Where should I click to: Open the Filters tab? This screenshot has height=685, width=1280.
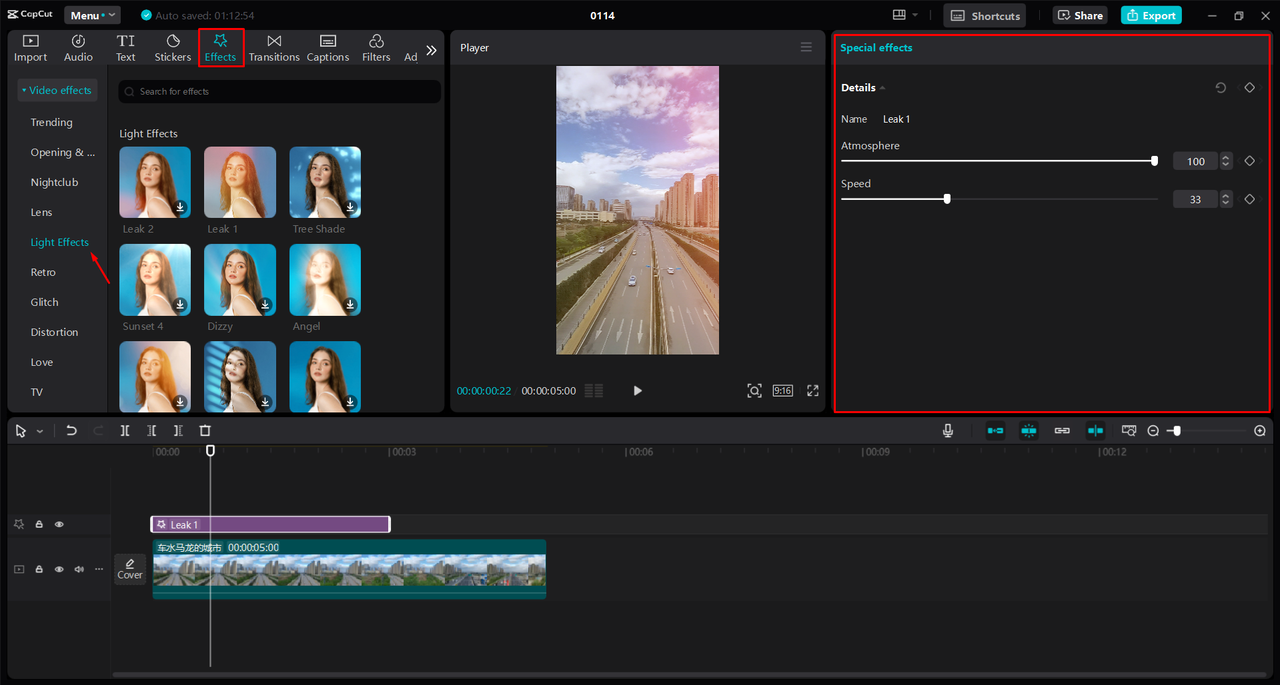tap(376, 47)
